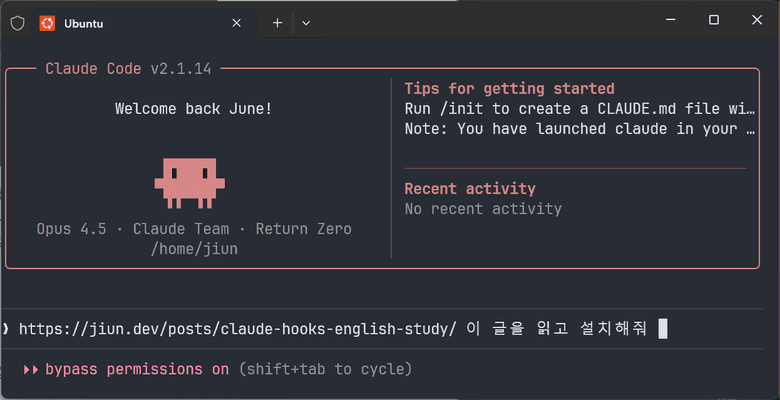Click the prompt chevron before the URL
The height and width of the screenshot is (400, 780).
7,329
